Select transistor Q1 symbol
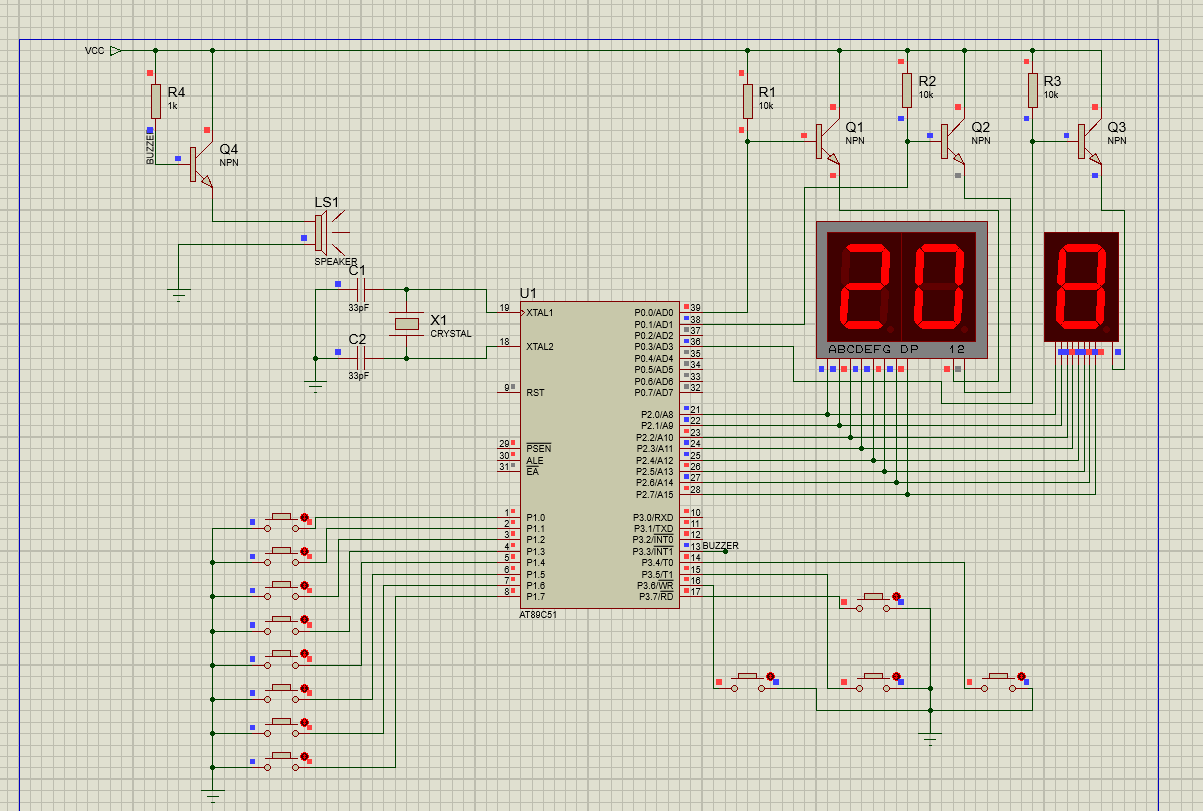This screenshot has height=811, width=1203. point(826,141)
